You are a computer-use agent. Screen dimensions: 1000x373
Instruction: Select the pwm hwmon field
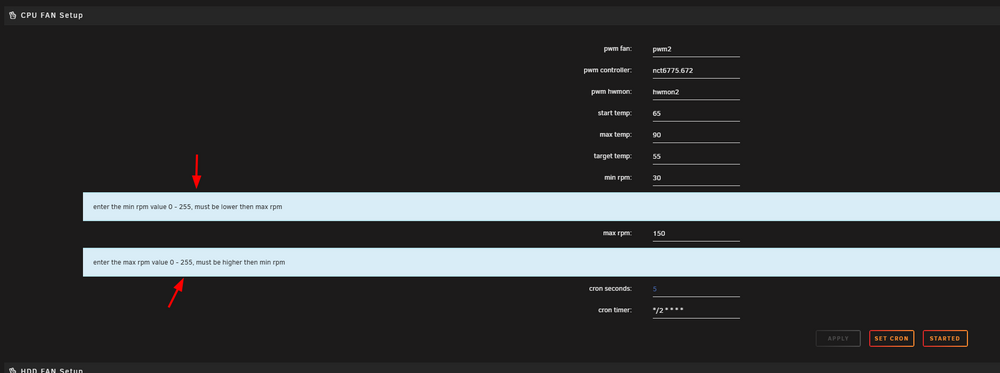[696, 92]
